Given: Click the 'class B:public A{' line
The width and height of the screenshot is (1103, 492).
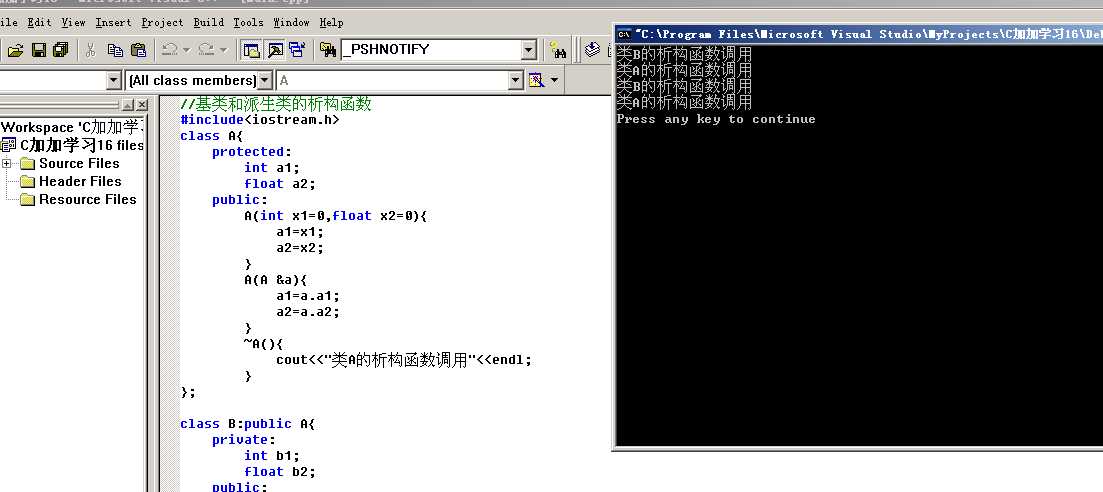Looking at the screenshot, I should [248, 424].
